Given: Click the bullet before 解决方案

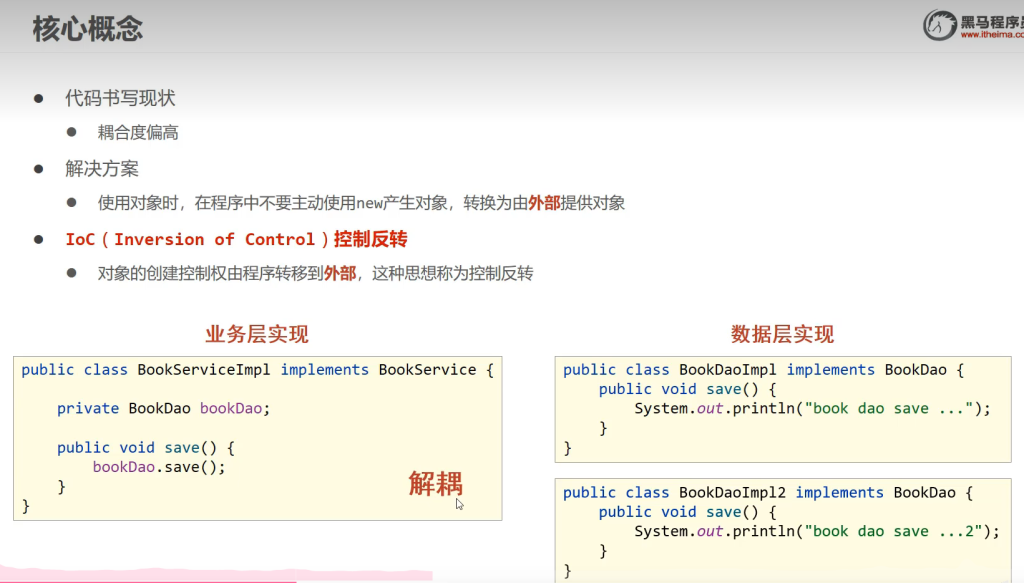Looking at the screenshot, I should (x=39, y=168).
